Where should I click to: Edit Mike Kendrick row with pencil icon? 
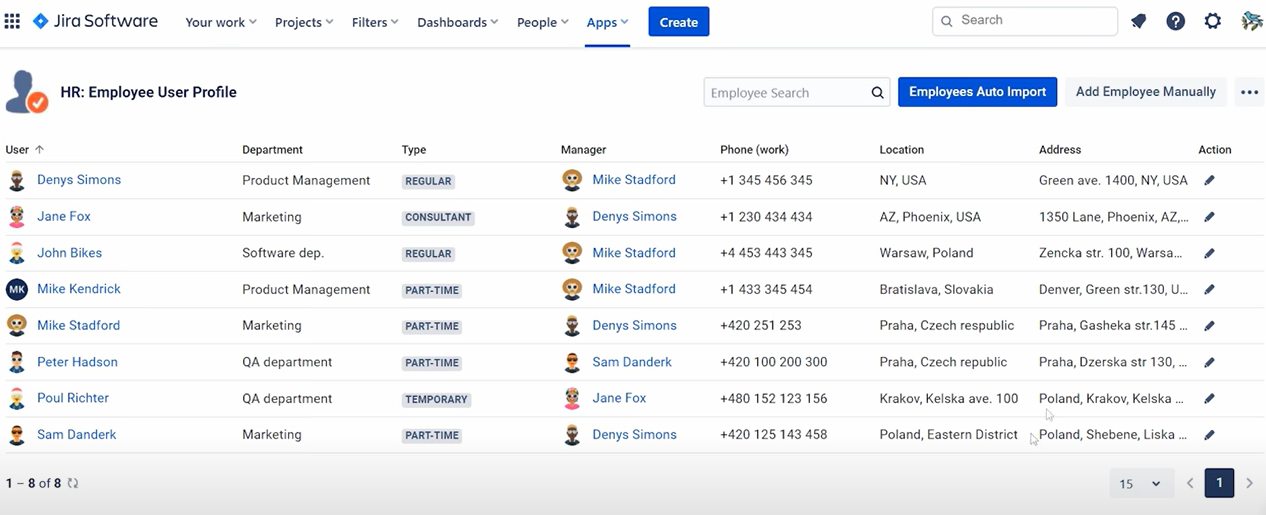[1209, 290]
